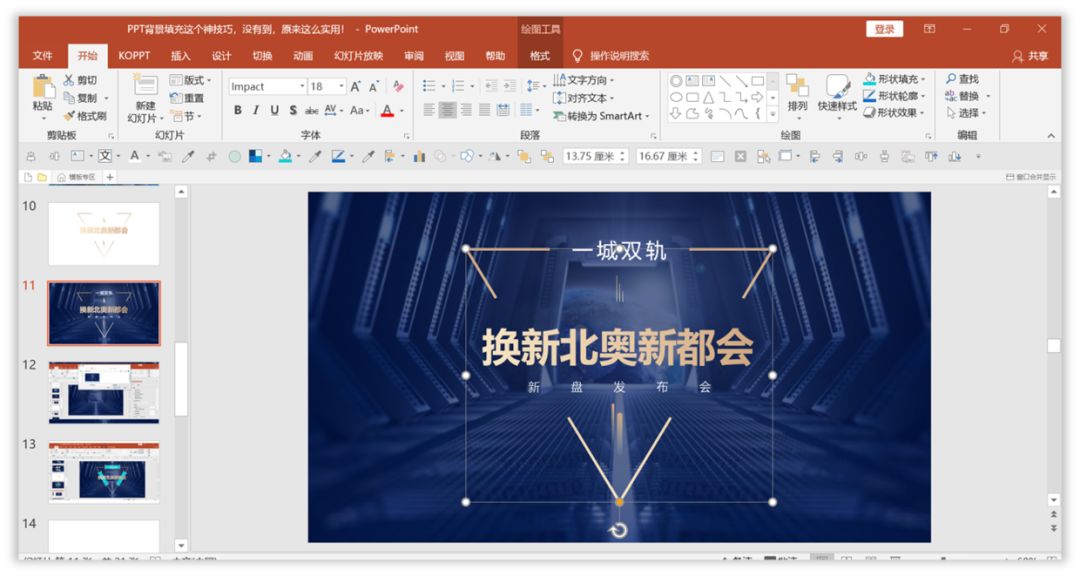The height and width of the screenshot is (576, 1080).
Task: Click the Shape Fill (形状填充) color bucket
Action: click(870, 79)
